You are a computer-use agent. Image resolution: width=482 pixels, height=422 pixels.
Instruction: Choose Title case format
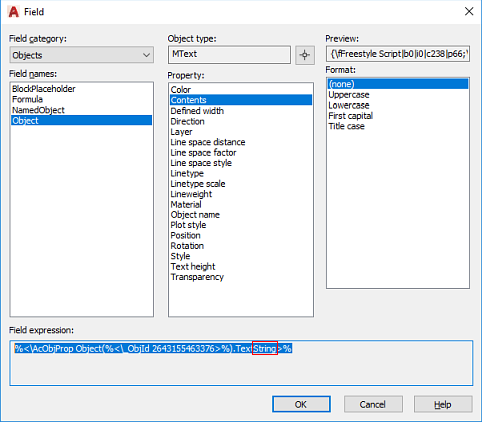coord(346,126)
